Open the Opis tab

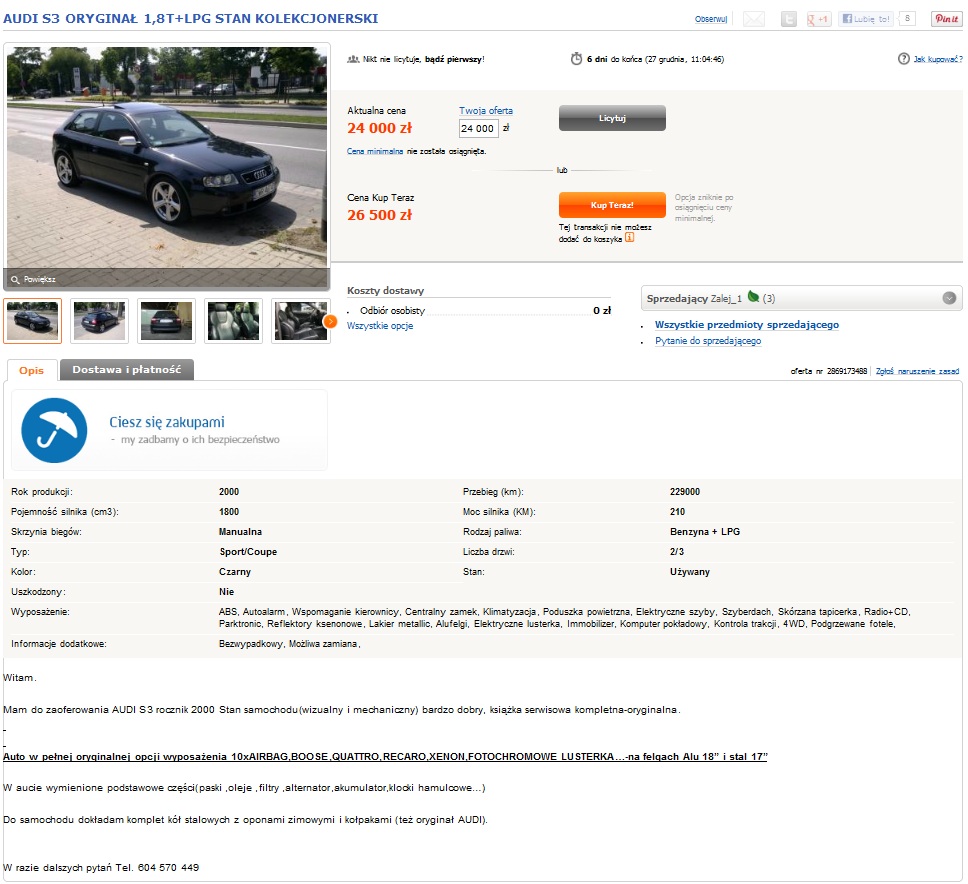point(31,370)
